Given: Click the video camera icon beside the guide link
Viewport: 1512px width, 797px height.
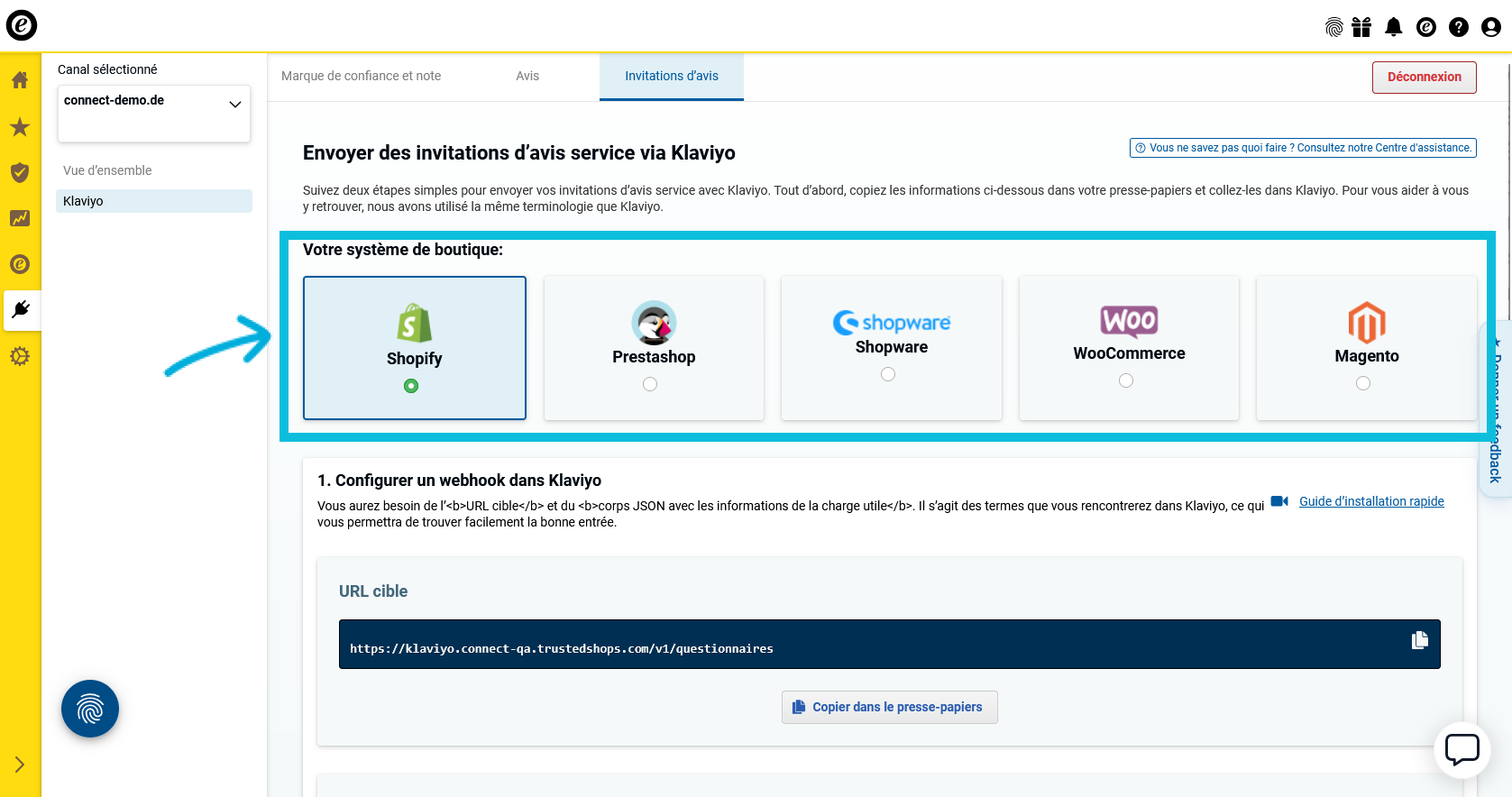Looking at the screenshot, I should point(1279,501).
